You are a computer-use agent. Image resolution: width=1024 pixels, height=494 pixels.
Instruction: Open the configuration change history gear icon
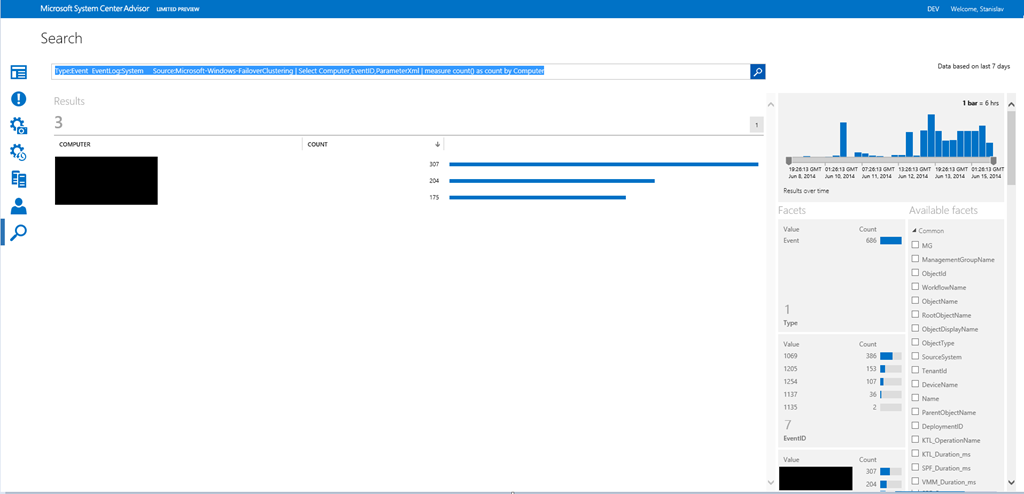pyautogui.click(x=18, y=152)
